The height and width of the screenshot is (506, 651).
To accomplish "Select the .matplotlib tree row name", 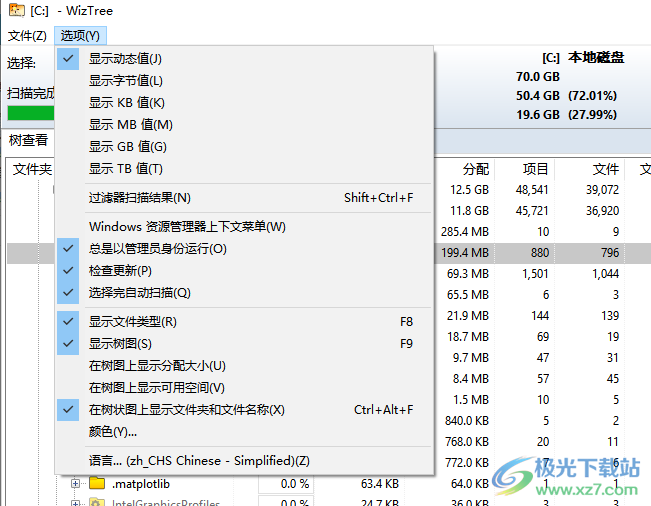I will 141,484.
